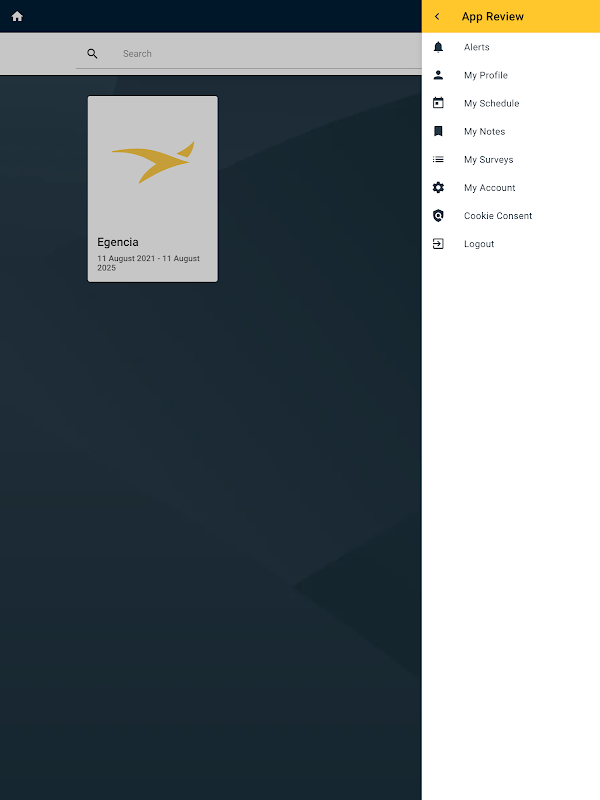600x800 pixels.
Task: Click the My Surveys list icon
Action: [438, 159]
